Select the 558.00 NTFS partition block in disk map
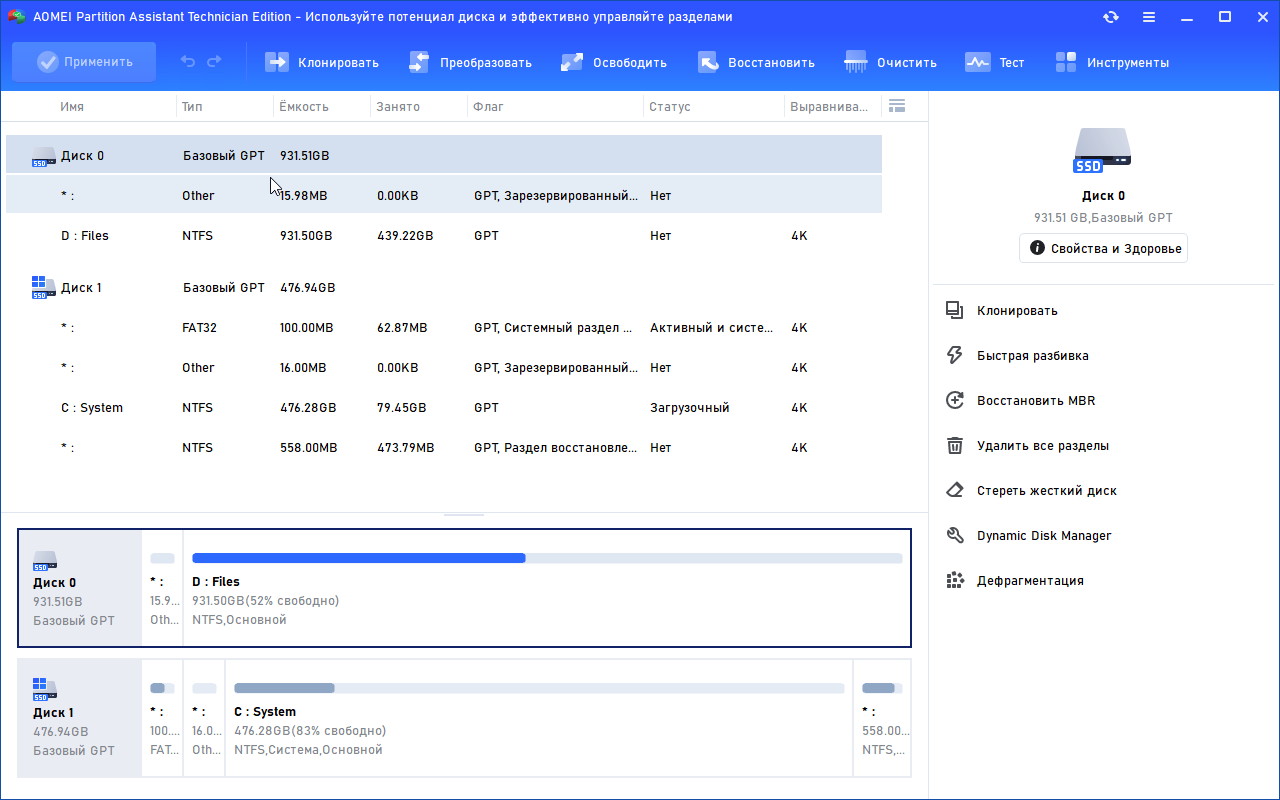Screen dimensions: 1280x800 point(882,718)
